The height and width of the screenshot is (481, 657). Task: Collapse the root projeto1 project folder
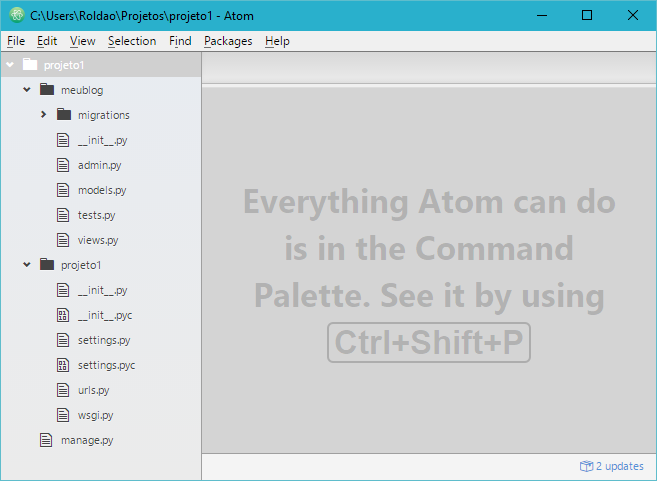[x=10, y=65]
